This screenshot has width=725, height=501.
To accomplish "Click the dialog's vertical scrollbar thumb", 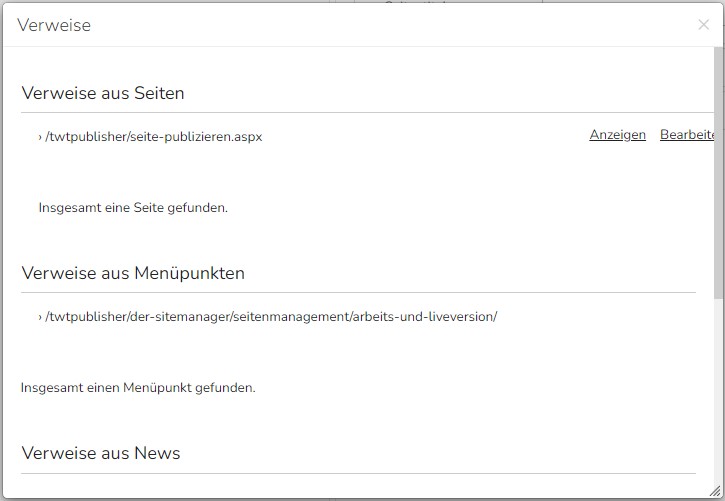I will [719, 172].
